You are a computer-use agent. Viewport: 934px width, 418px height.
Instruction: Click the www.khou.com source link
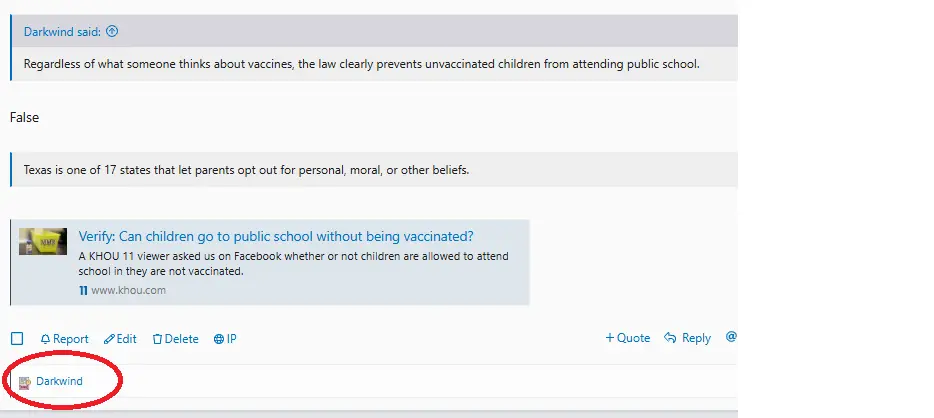128,290
